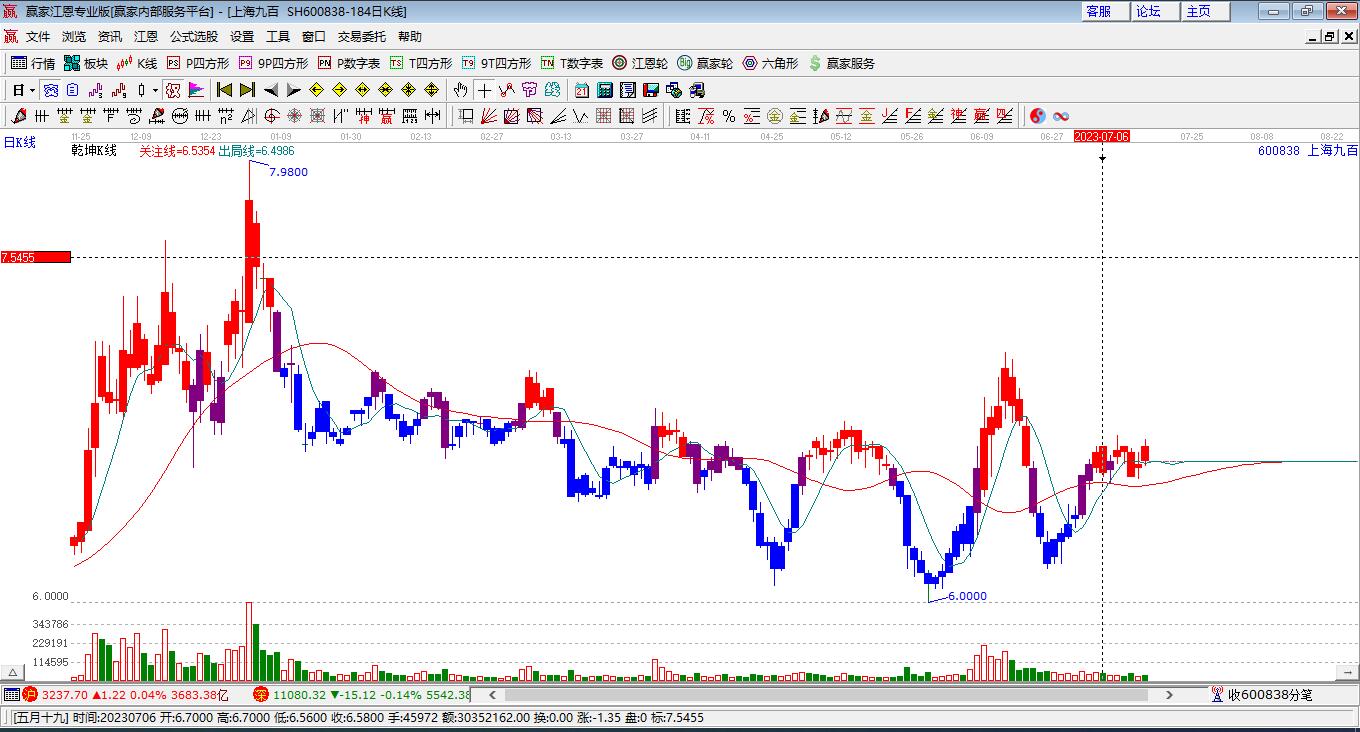The width and height of the screenshot is (1360, 732).
Task: Open the 工具 menu
Action: click(x=278, y=37)
